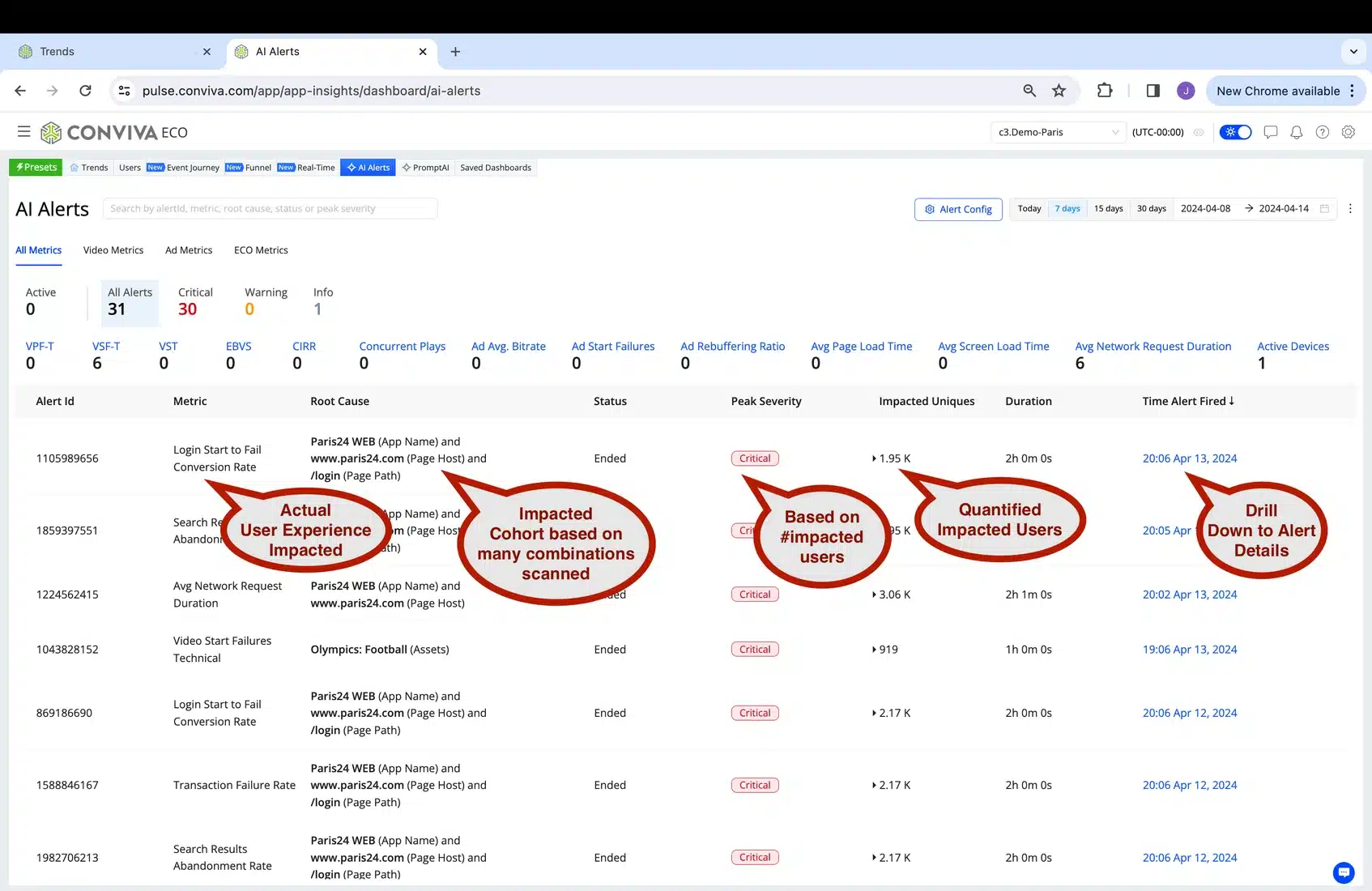This screenshot has width=1372, height=891.
Task: Click the calendar icon in date range
Action: tap(1324, 209)
